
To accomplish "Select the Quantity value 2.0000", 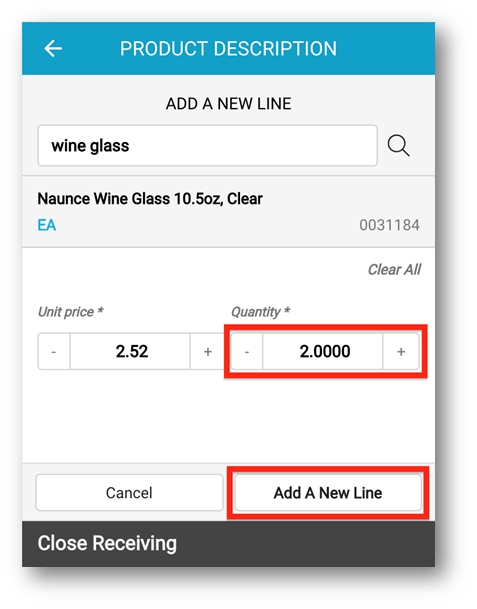I will point(323,351).
